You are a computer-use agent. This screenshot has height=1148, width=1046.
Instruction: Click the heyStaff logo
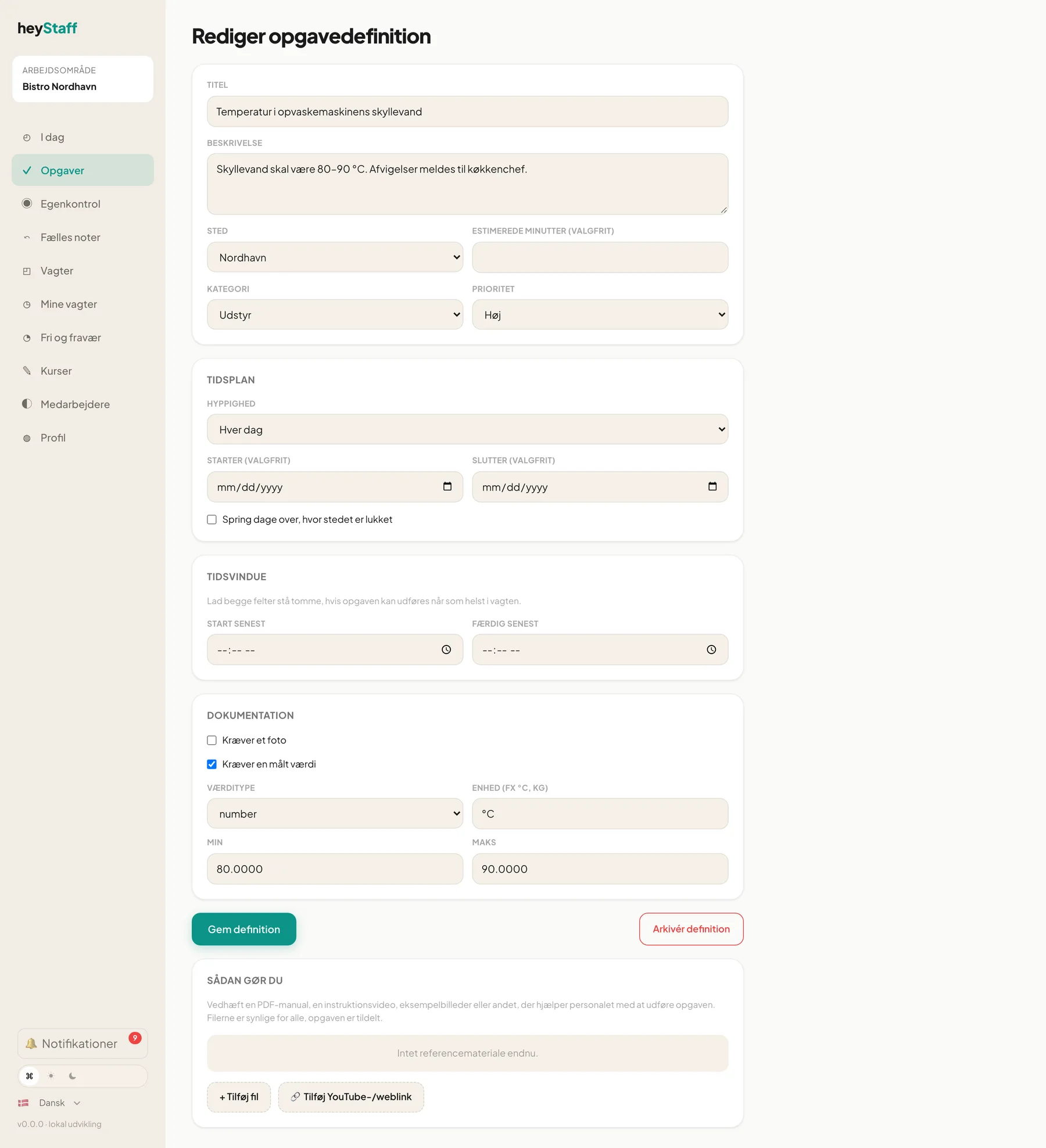[47, 28]
